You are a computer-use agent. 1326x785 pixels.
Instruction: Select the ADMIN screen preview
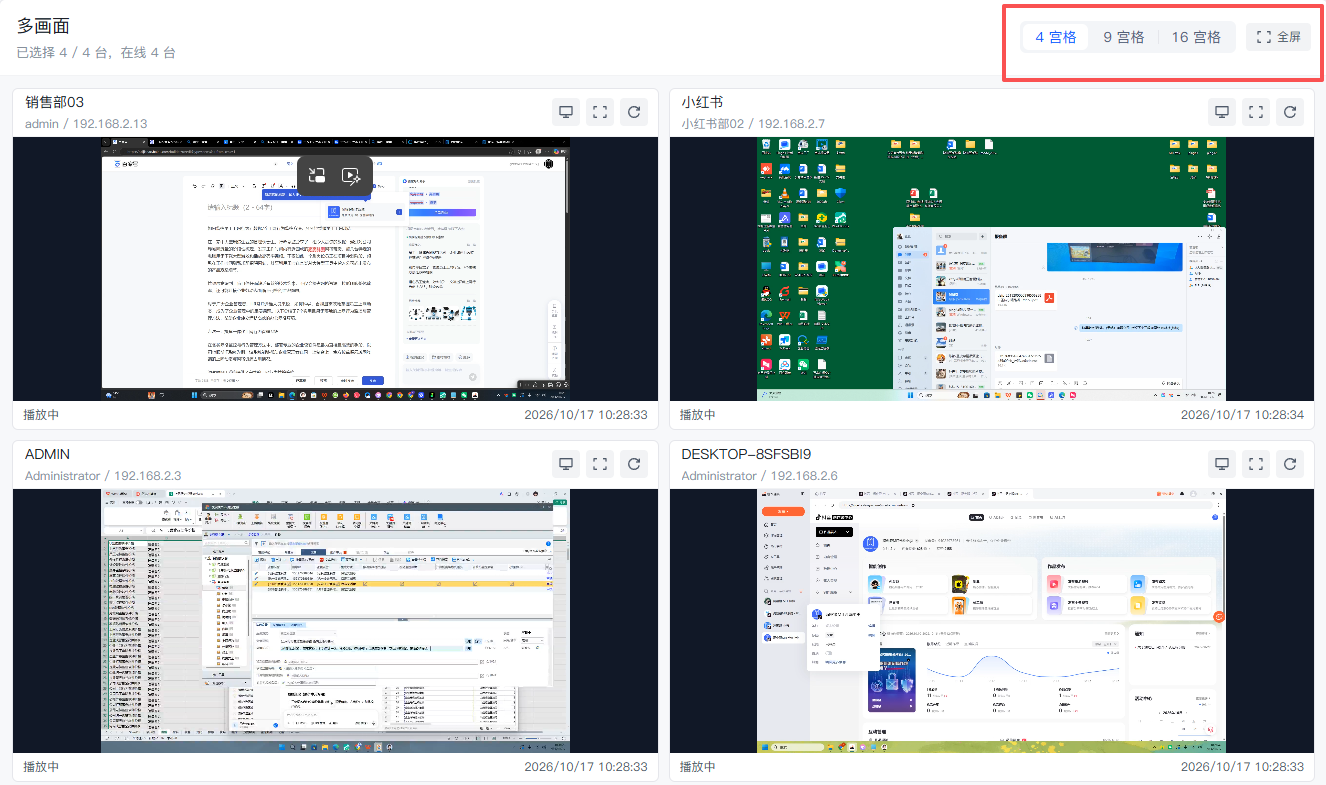(x=335, y=621)
